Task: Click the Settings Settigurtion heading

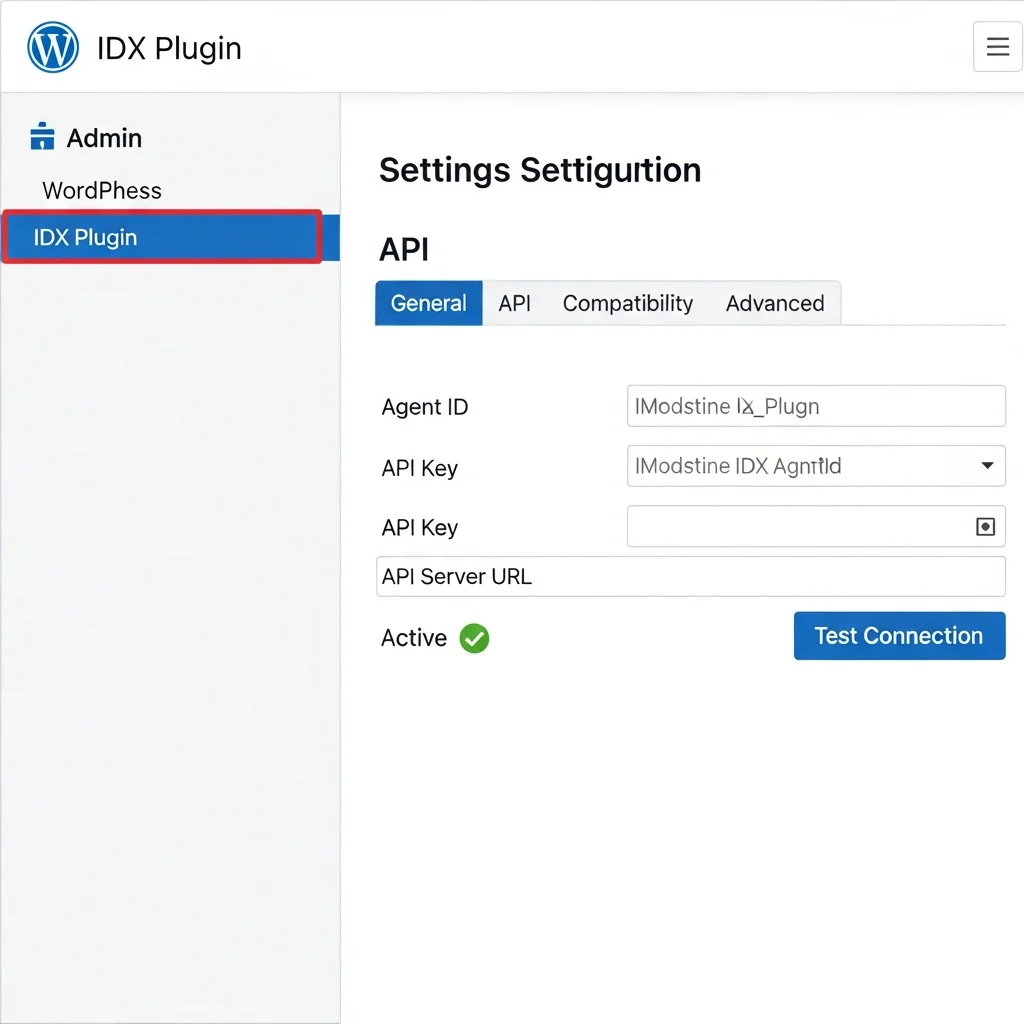Action: pyautogui.click(x=540, y=170)
